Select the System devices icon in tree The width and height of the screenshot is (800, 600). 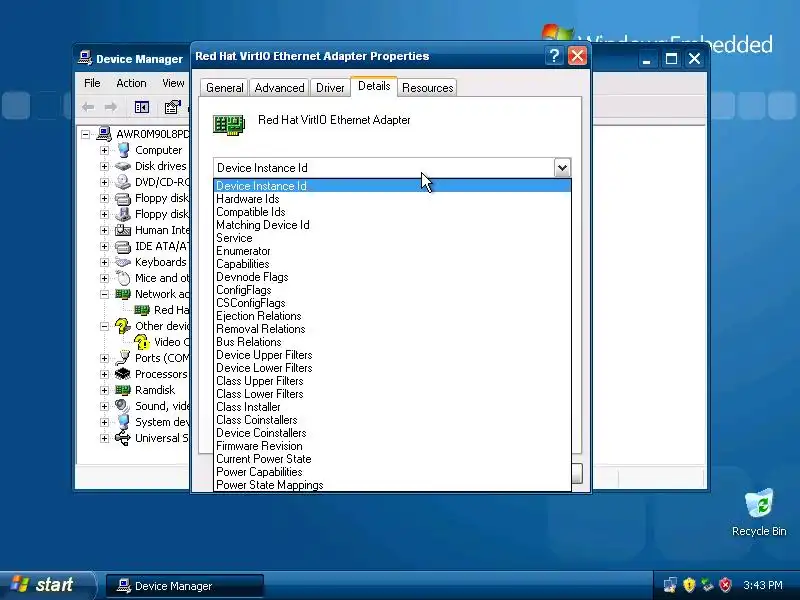tap(123, 422)
